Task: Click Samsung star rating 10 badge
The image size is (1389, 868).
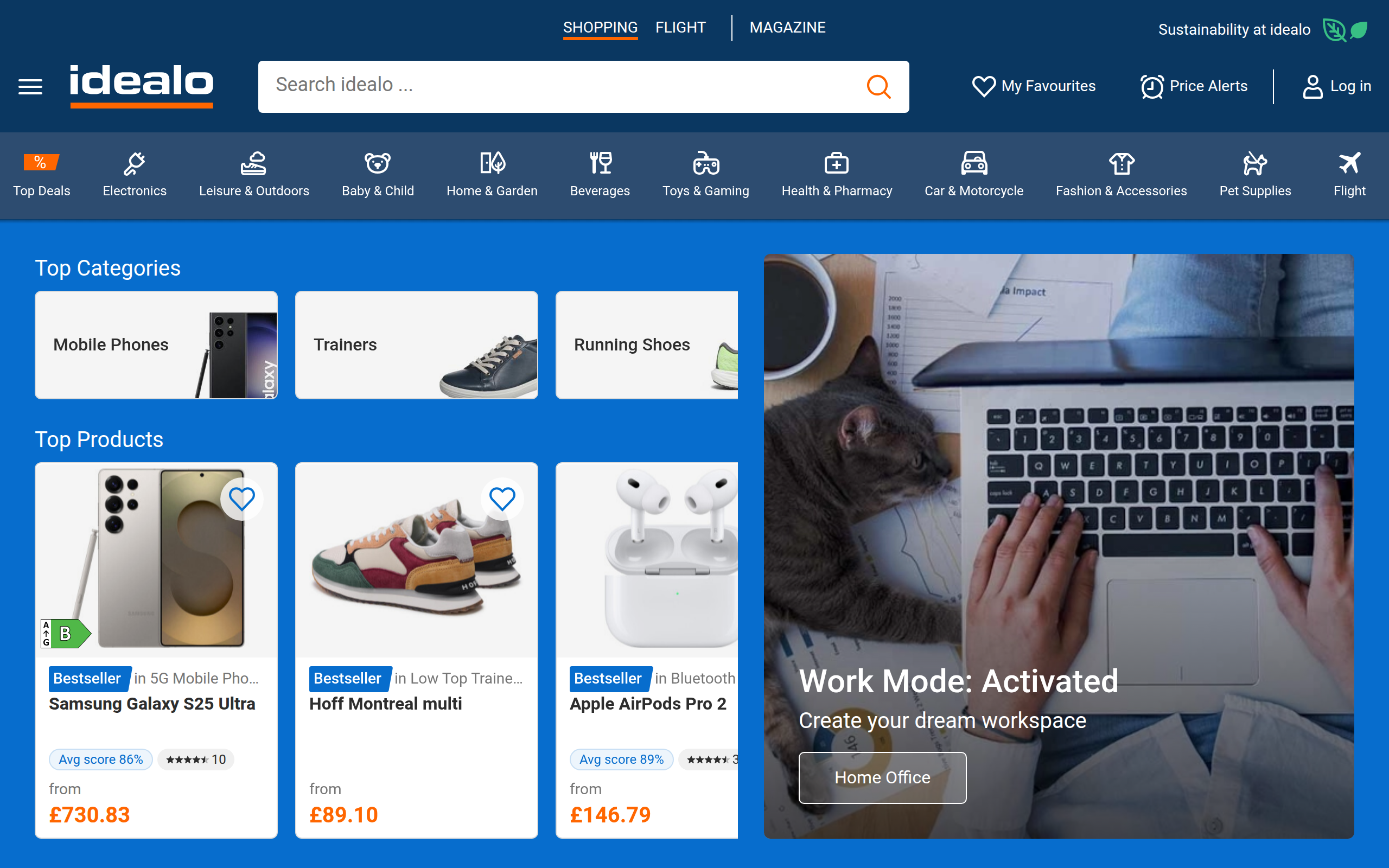Action: (196, 759)
